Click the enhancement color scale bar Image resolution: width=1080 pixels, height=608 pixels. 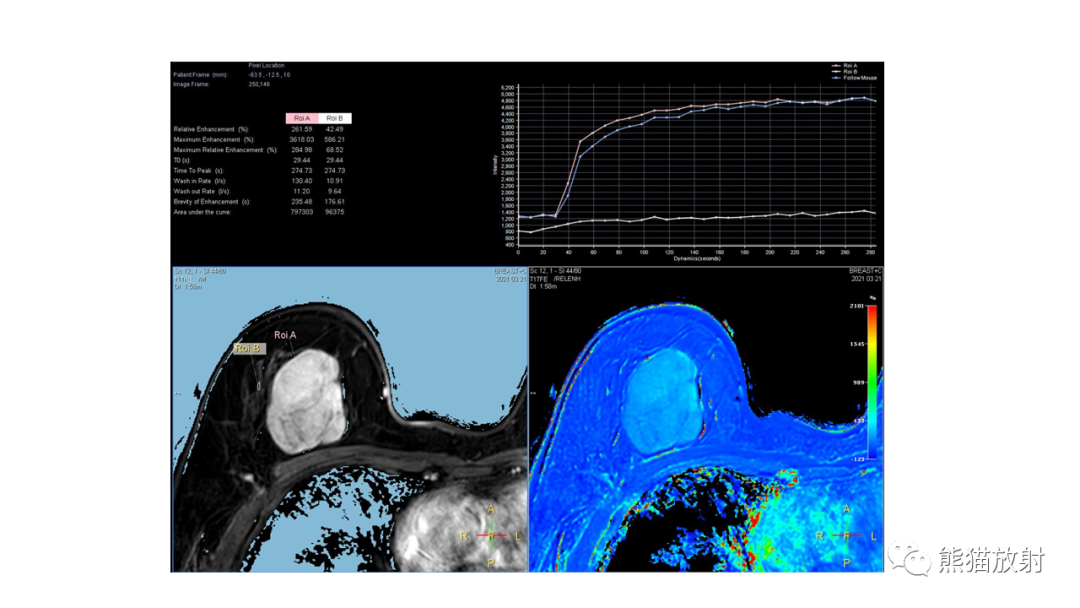(x=871, y=382)
